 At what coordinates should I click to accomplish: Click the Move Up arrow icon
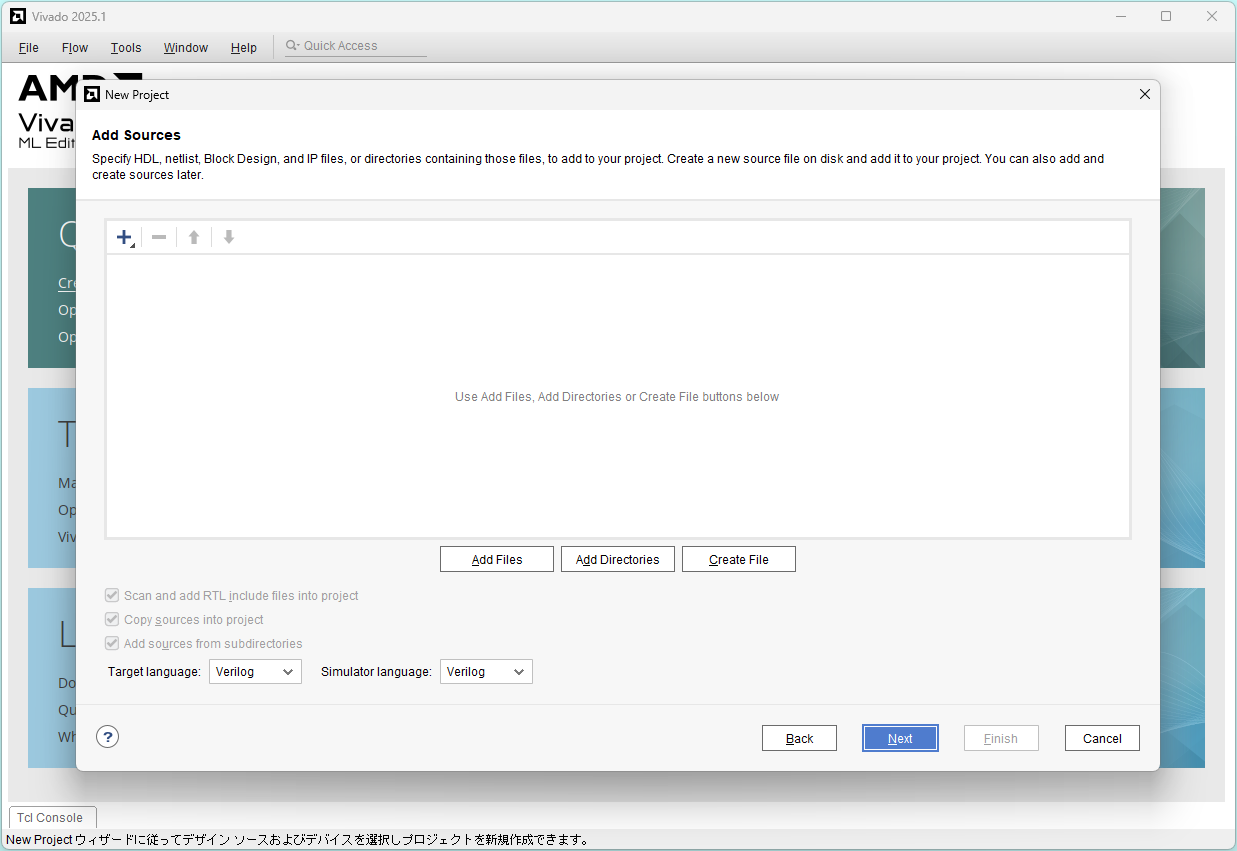pos(194,237)
